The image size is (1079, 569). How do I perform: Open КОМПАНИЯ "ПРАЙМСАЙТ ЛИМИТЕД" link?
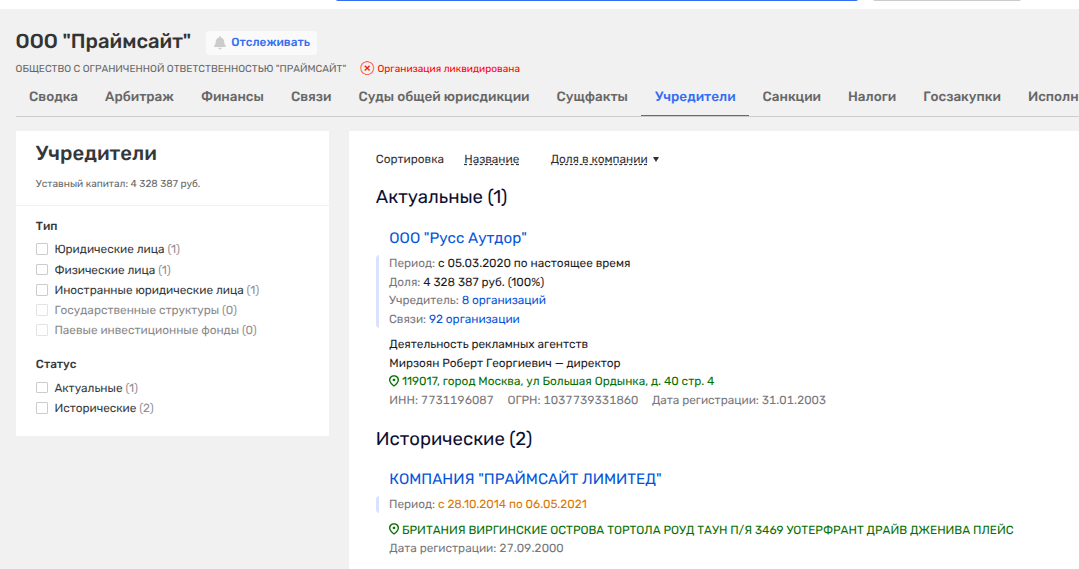525,479
